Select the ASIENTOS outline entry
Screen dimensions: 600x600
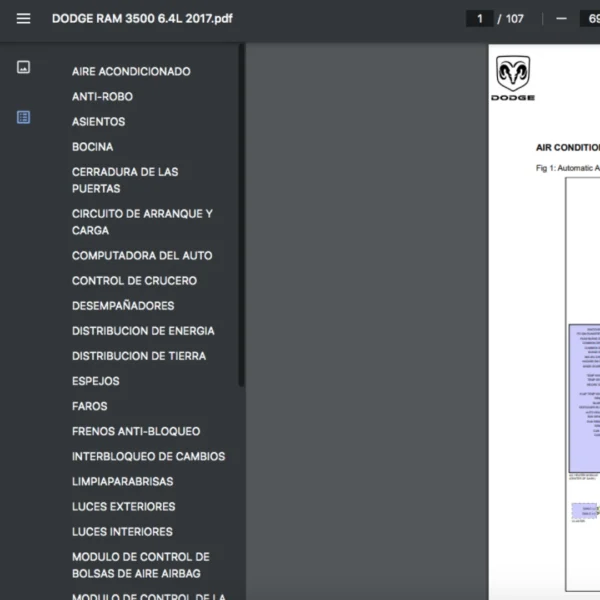pyautogui.click(x=98, y=122)
